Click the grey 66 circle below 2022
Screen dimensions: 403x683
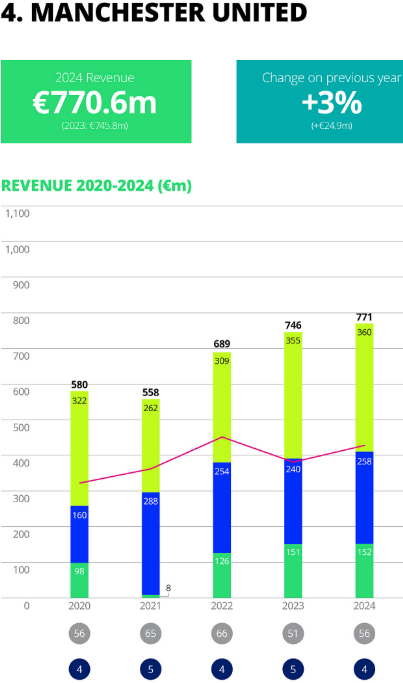(222, 633)
